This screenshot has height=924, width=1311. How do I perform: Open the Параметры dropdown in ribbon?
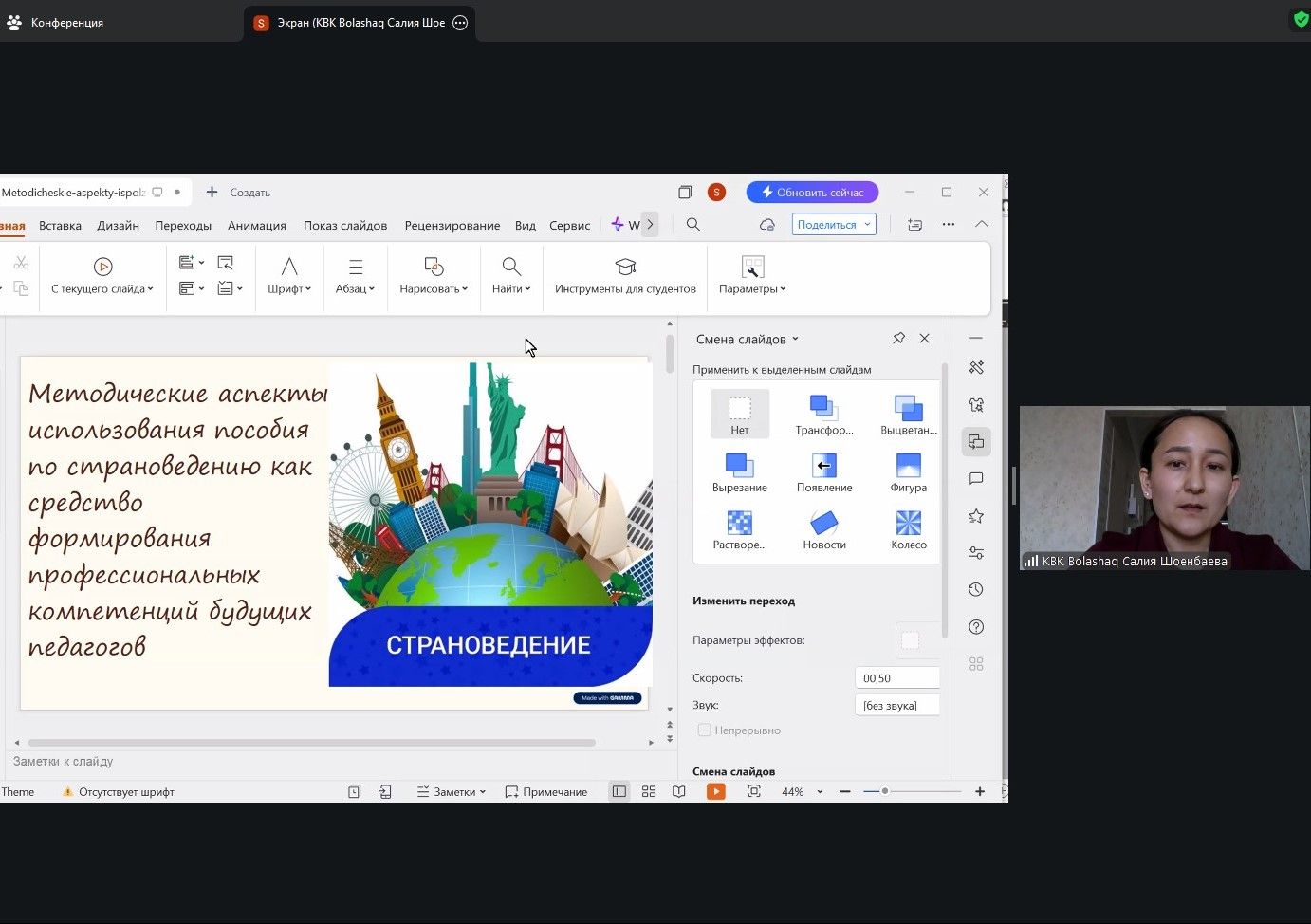pos(752,289)
